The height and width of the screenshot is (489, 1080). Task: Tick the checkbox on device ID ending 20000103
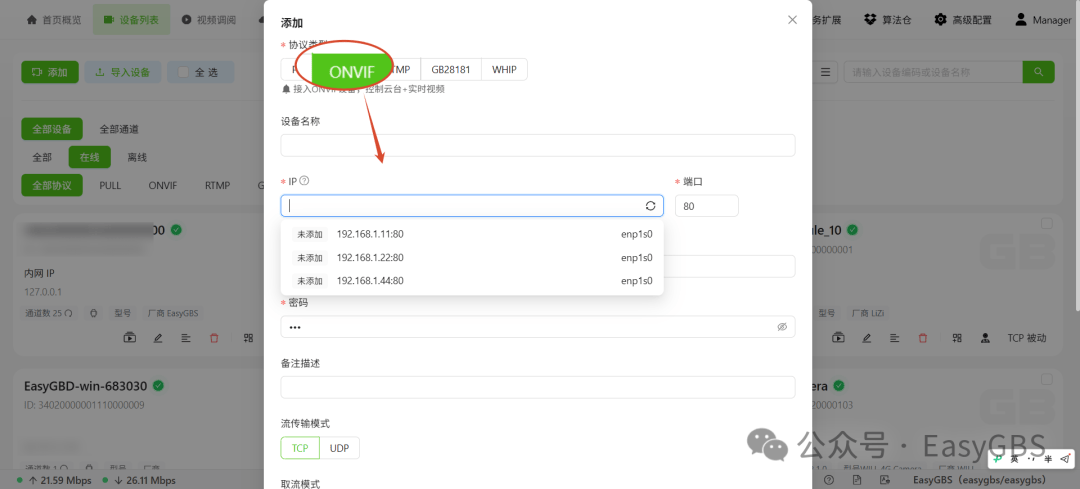[x=1046, y=379]
